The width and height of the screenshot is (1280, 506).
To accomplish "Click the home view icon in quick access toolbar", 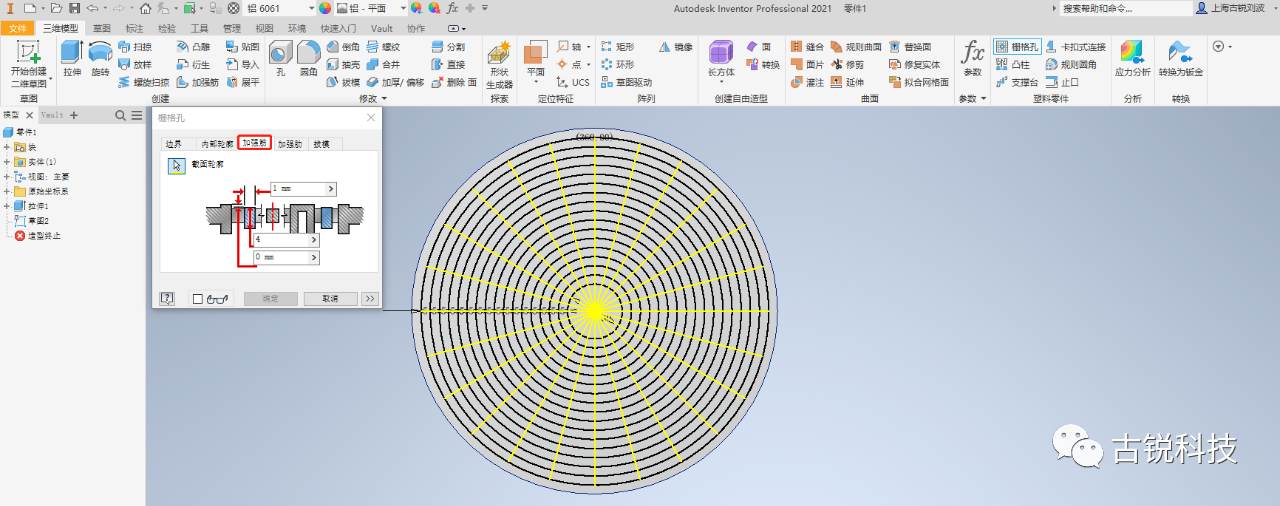I will (145, 8).
